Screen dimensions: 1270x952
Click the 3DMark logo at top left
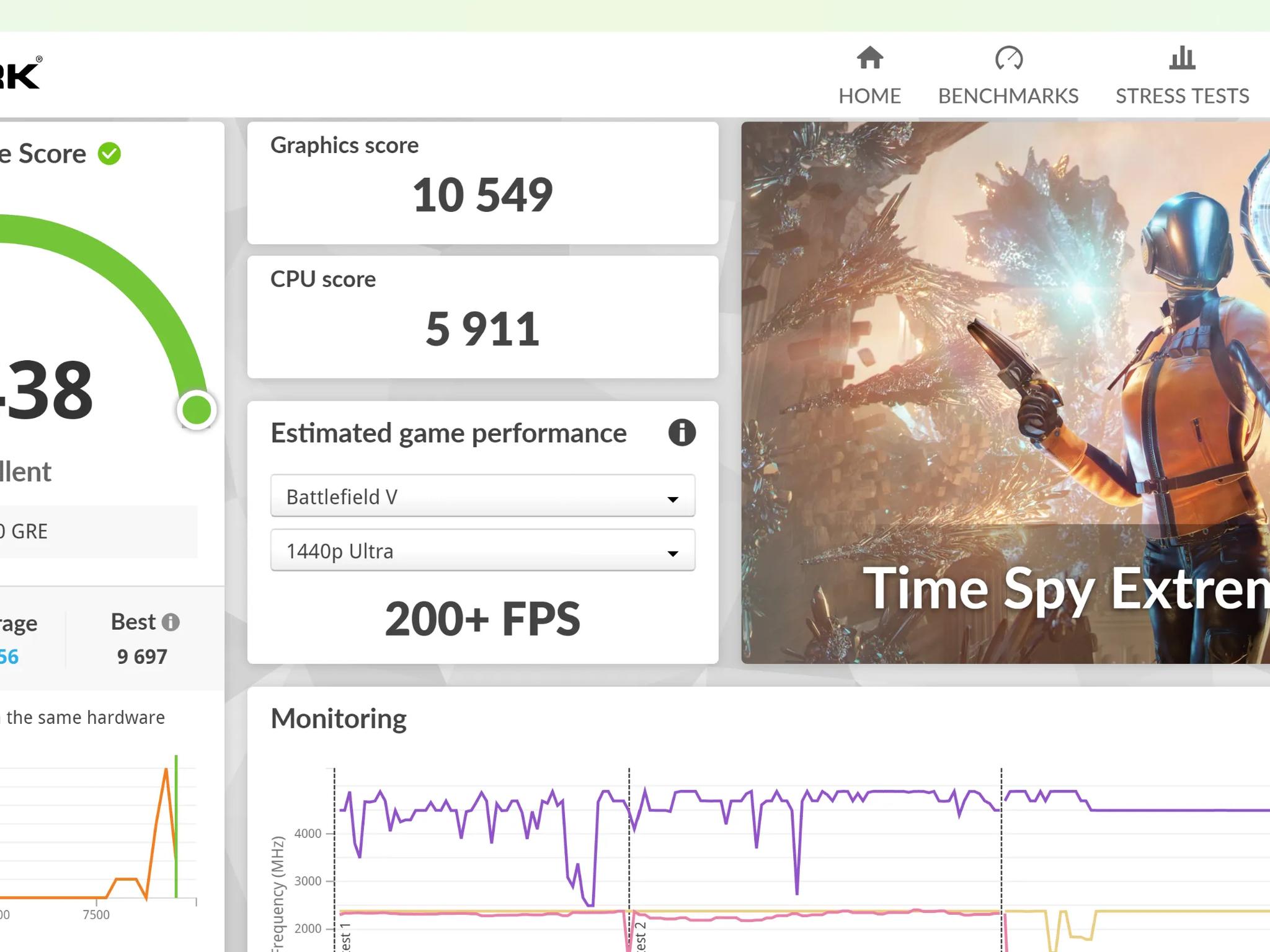20,75
